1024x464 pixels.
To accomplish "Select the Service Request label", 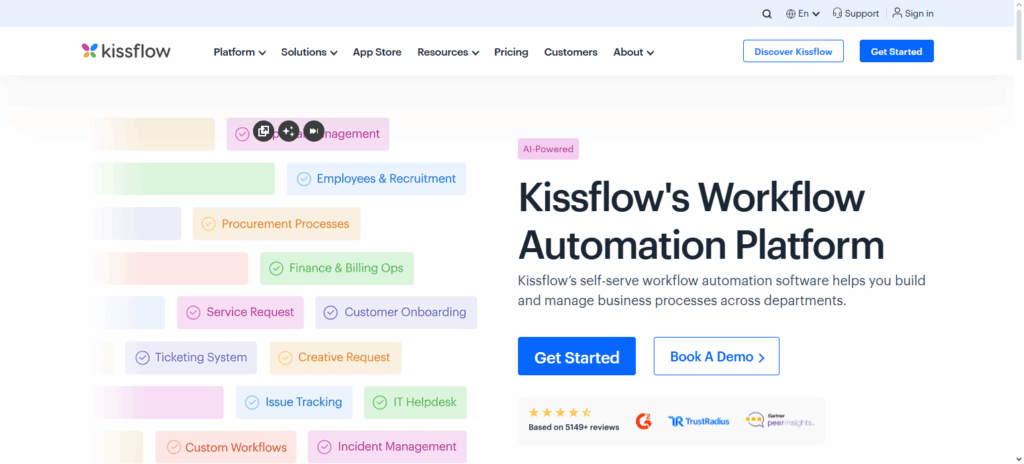I will [250, 312].
